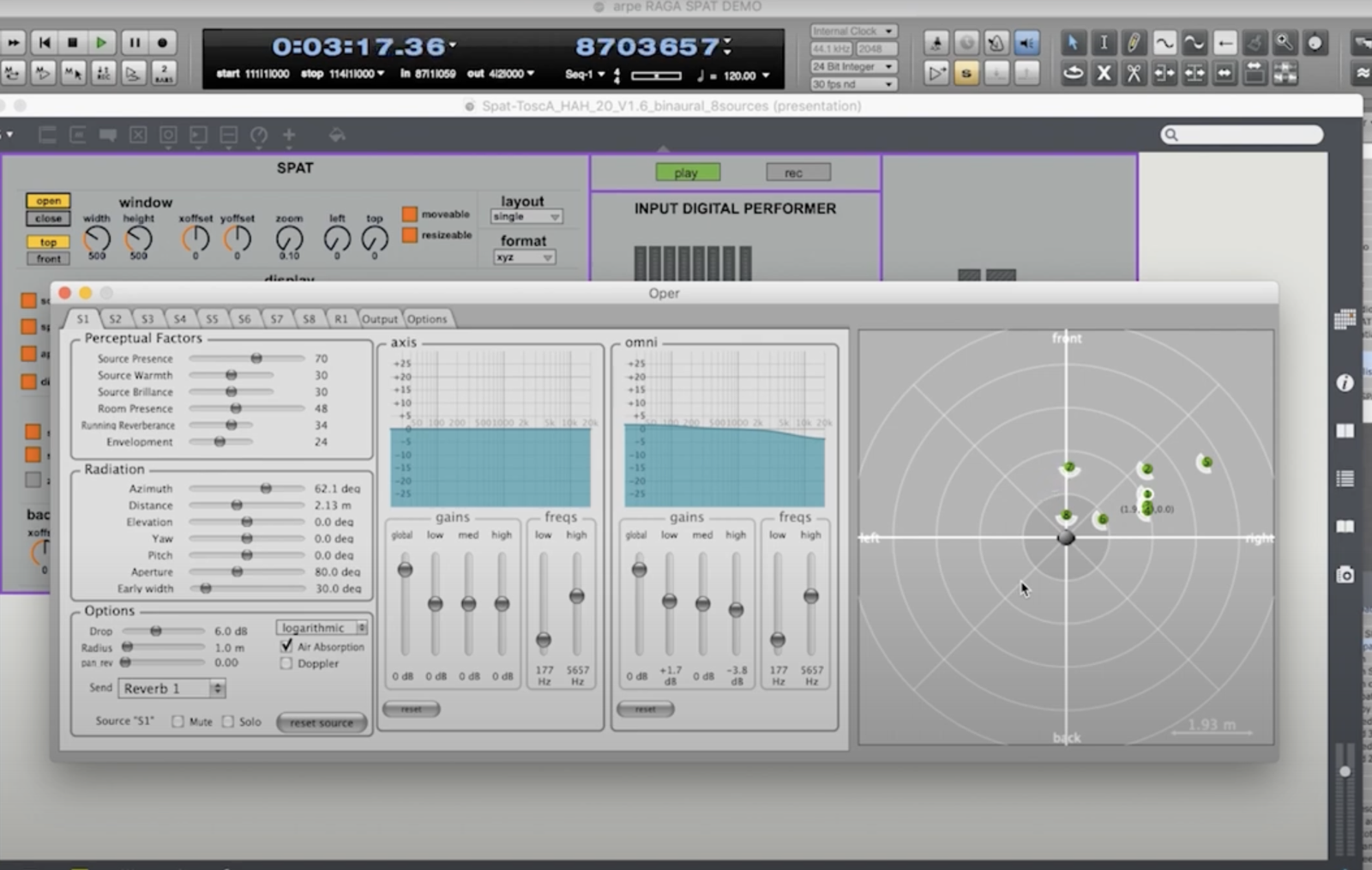
Task: Click the SPAT window close button
Action: point(48,218)
